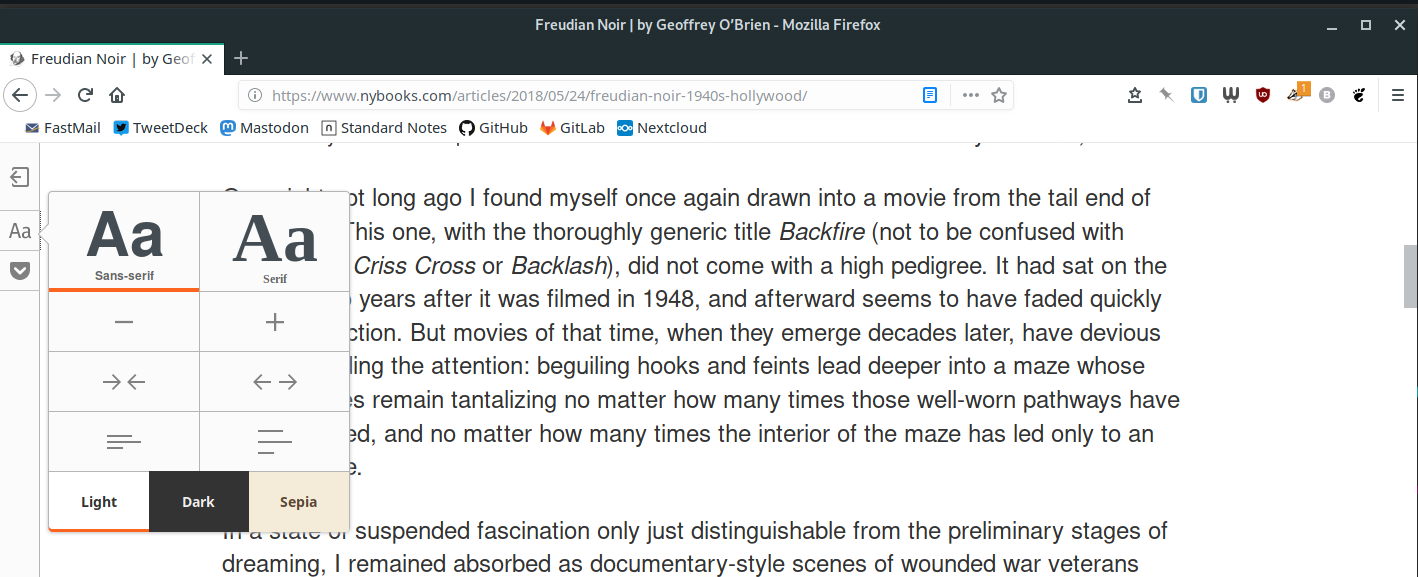This screenshot has width=1418, height=577.
Task: Go to the browser home page
Action: tap(118, 94)
